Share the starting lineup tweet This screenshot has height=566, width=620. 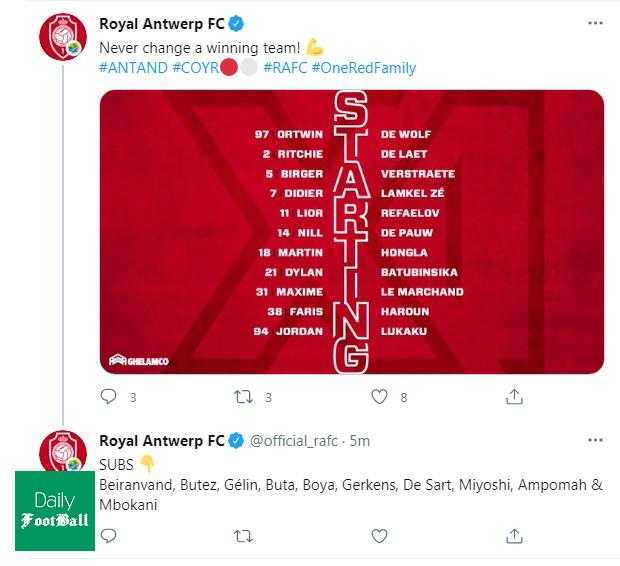pyautogui.click(x=514, y=397)
